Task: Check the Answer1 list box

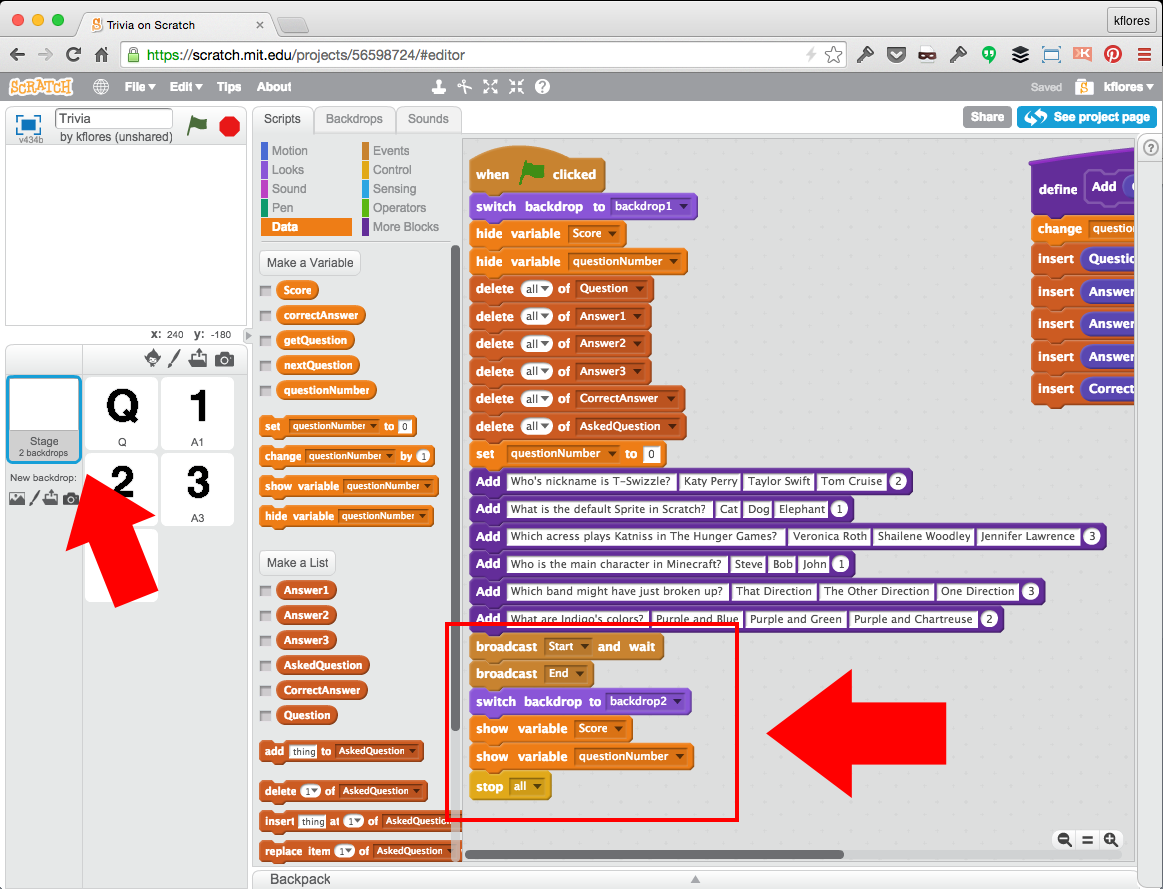Action: pos(266,591)
